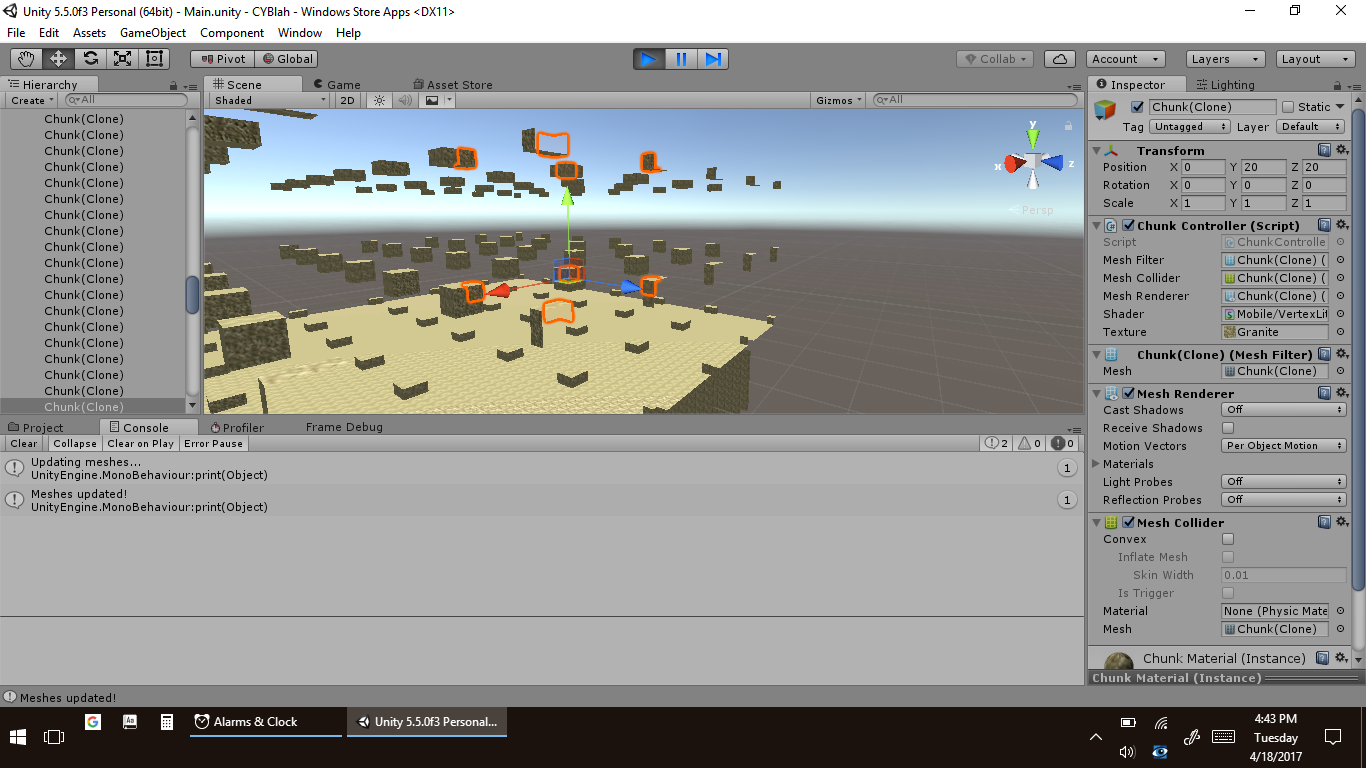Click the Step frame button

713,59
